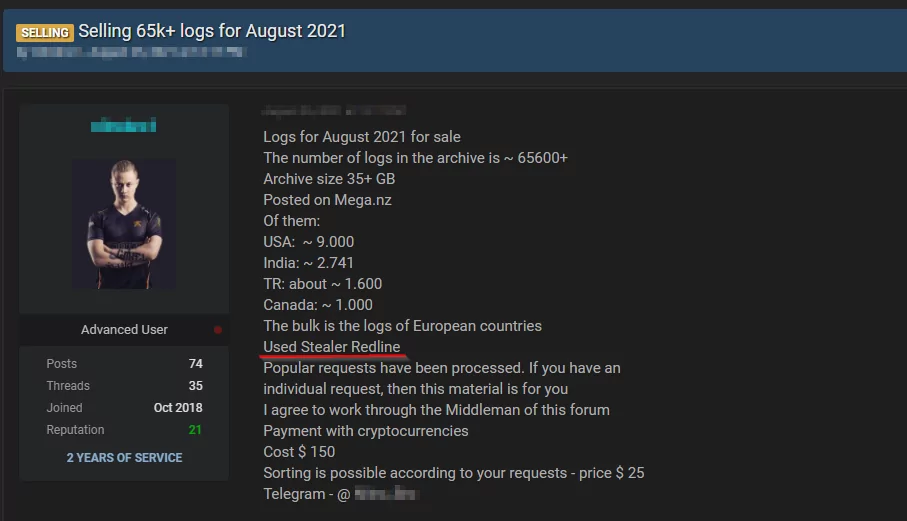Click the green Reputation value 21
Image resolution: width=907 pixels, height=521 pixels.
[x=195, y=430]
